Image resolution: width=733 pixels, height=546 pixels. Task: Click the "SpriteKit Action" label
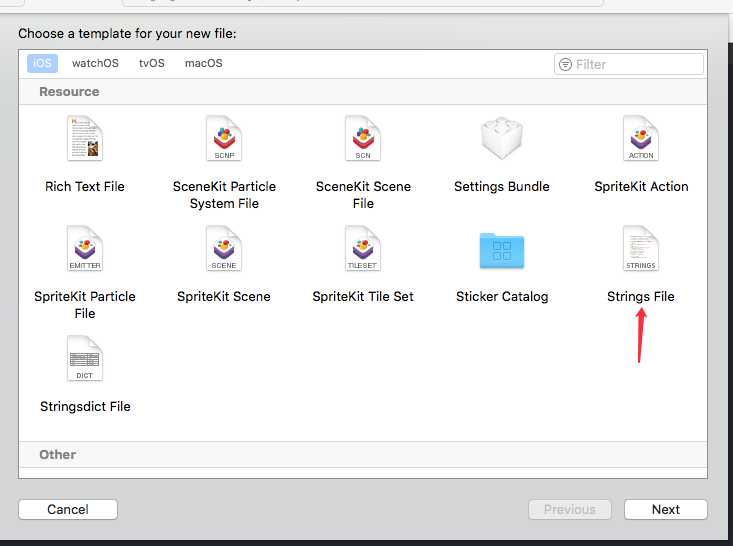click(641, 187)
